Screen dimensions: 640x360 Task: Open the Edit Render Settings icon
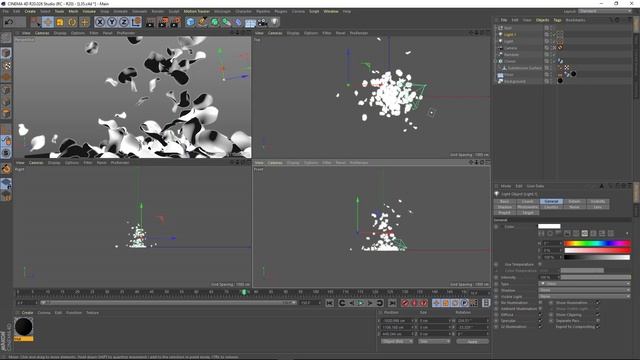click(x=176, y=22)
